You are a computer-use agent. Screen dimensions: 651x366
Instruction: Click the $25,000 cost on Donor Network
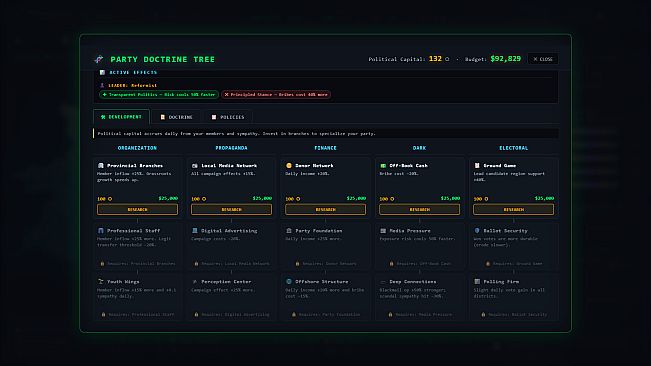coord(356,198)
